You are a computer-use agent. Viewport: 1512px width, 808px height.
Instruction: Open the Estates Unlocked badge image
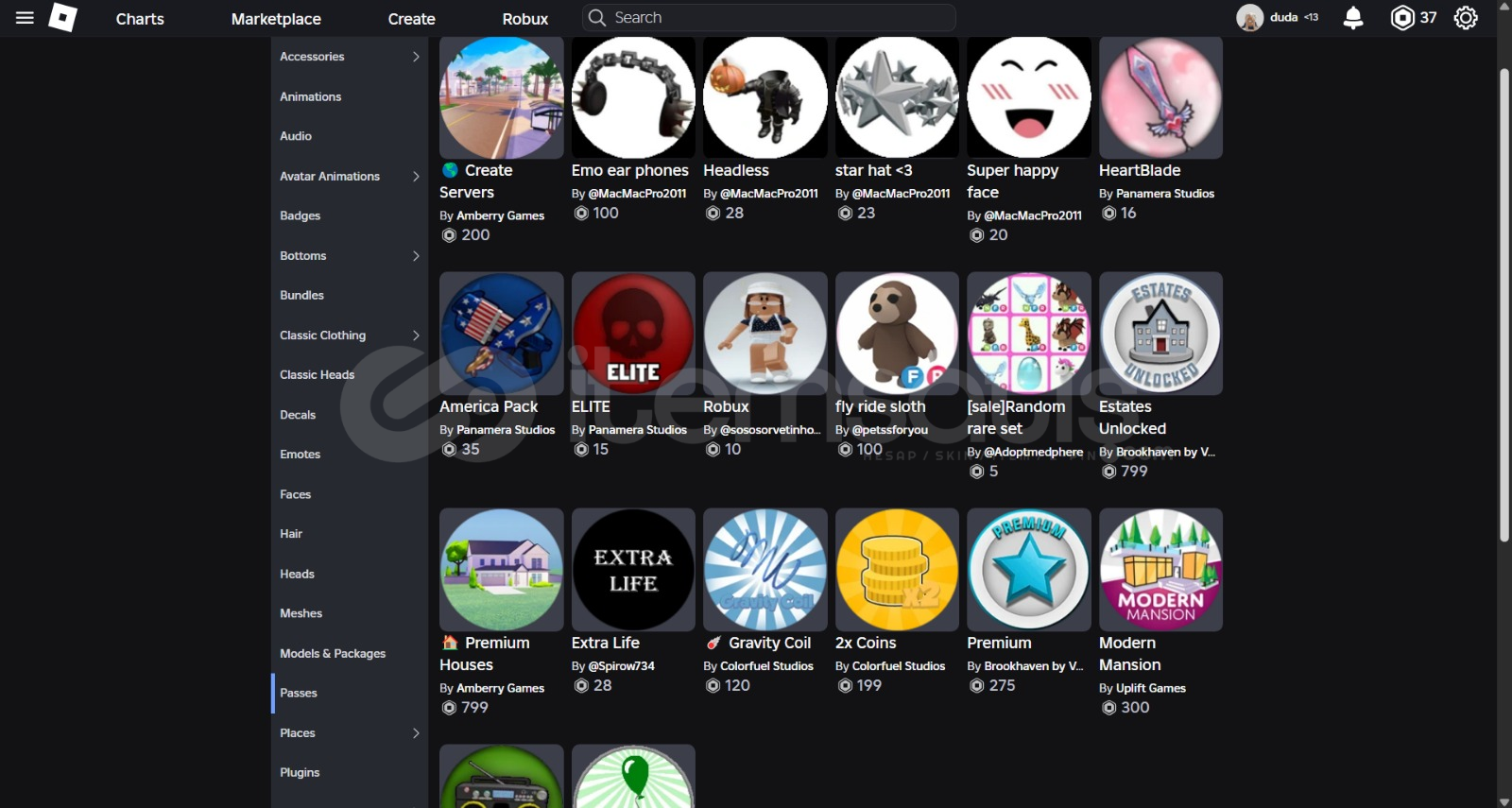coord(1160,334)
